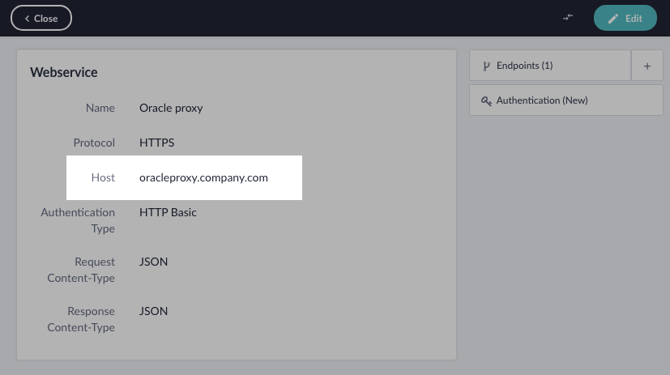Click the HTTPS protocol value
Screen dimensions: 670x375
coord(157,143)
